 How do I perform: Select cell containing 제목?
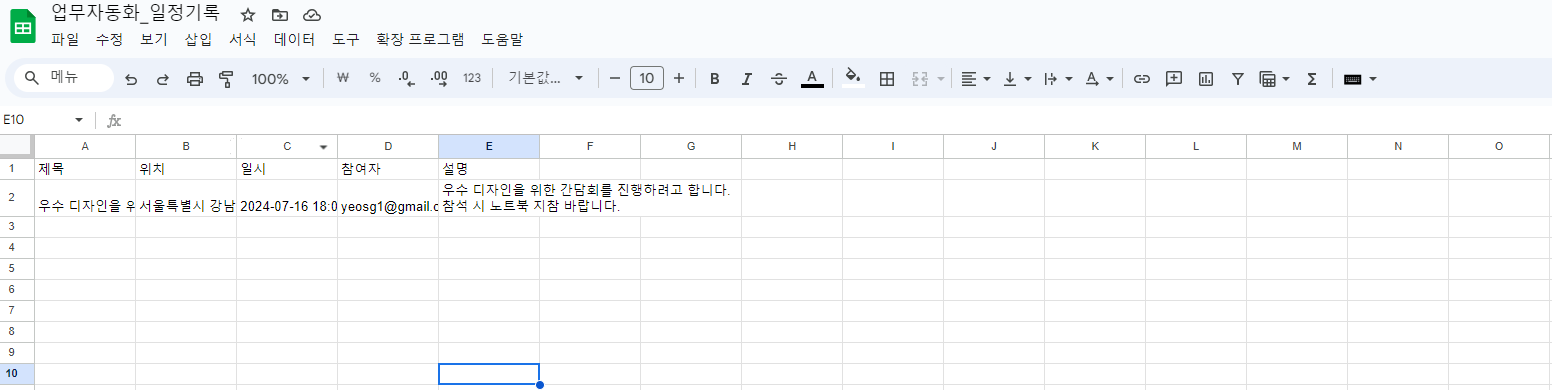click(x=85, y=168)
